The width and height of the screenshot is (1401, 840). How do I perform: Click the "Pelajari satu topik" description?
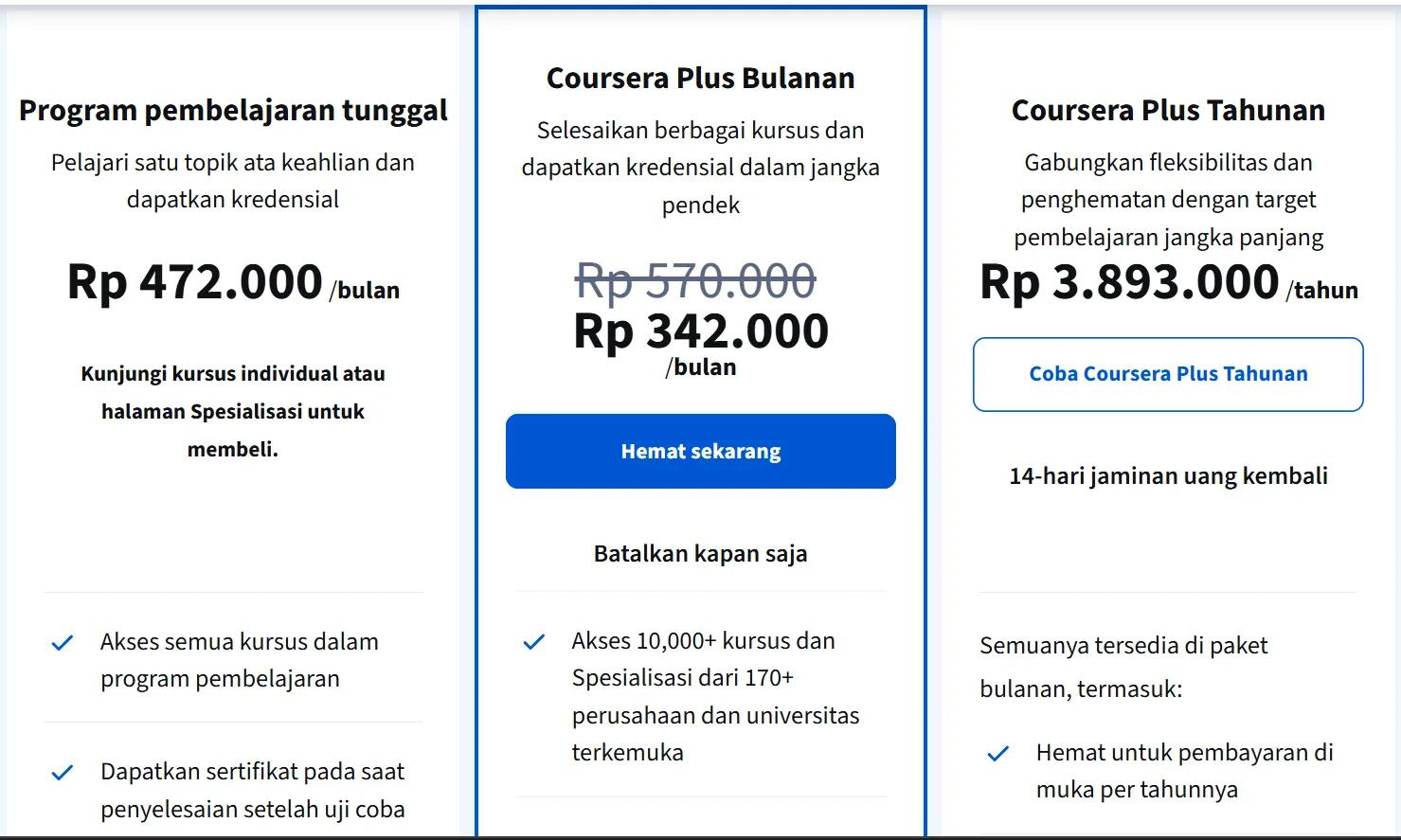coord(233,181)
